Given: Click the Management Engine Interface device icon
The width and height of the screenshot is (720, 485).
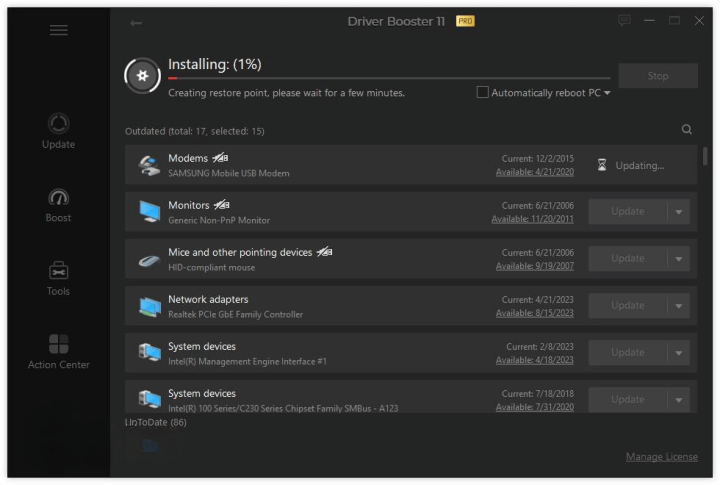Looking at the screenshot, I should click(149, 353).
